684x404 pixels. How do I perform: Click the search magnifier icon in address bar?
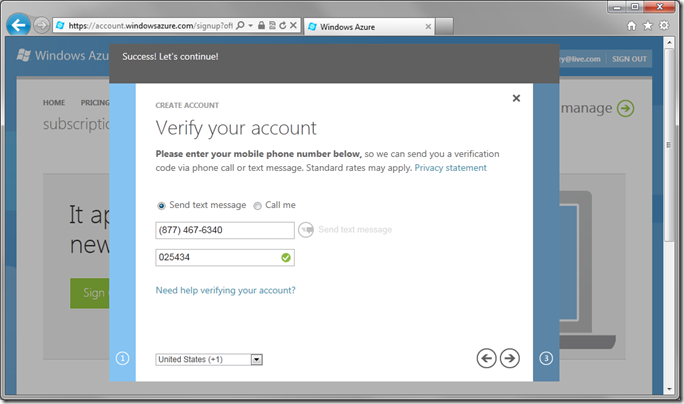point(240,26)
